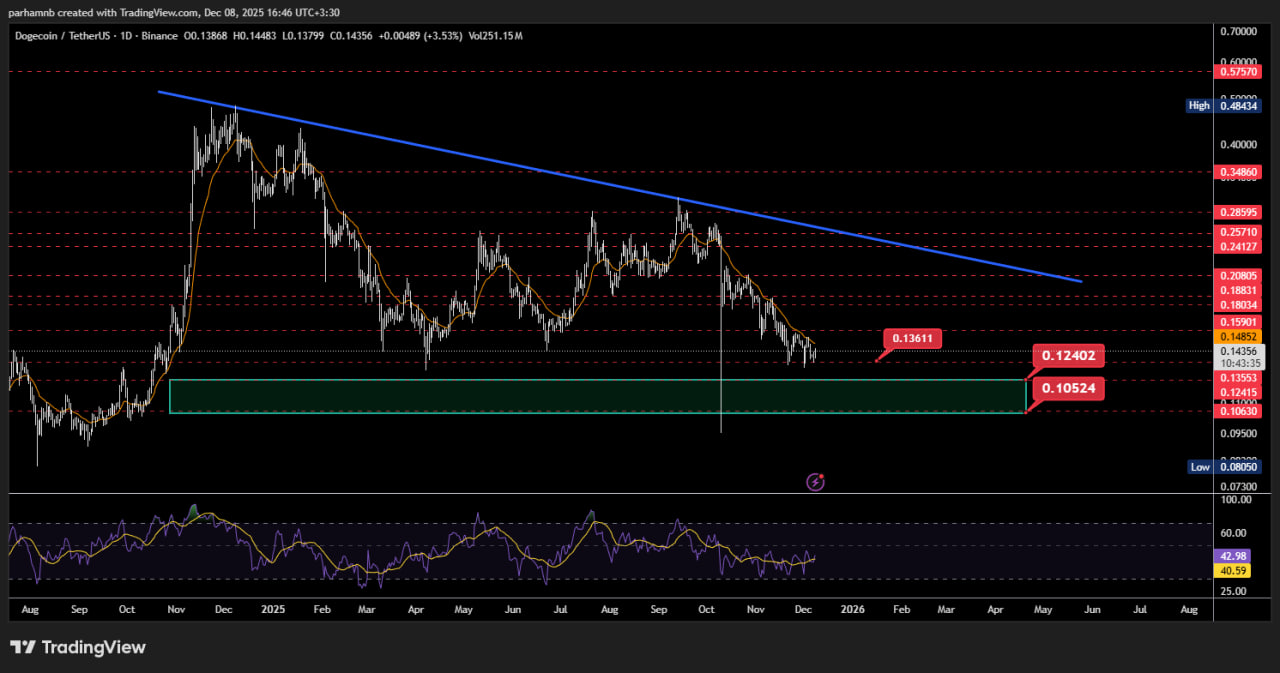Select the blue descending trendline
The height and width of the screenshot is (673, 1280).
[x=620, y=187]
